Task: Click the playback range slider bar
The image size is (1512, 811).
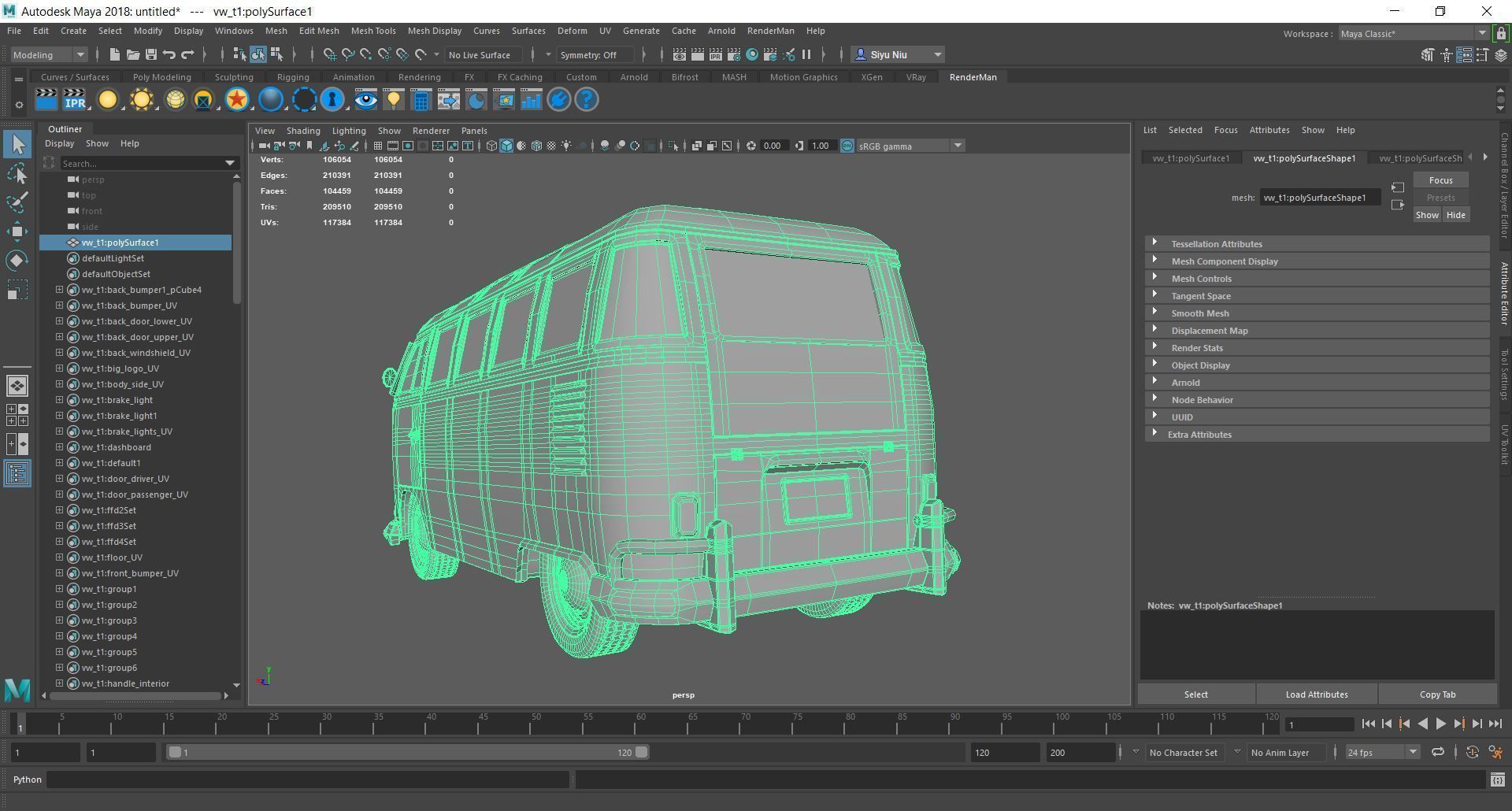Action: 408,753
